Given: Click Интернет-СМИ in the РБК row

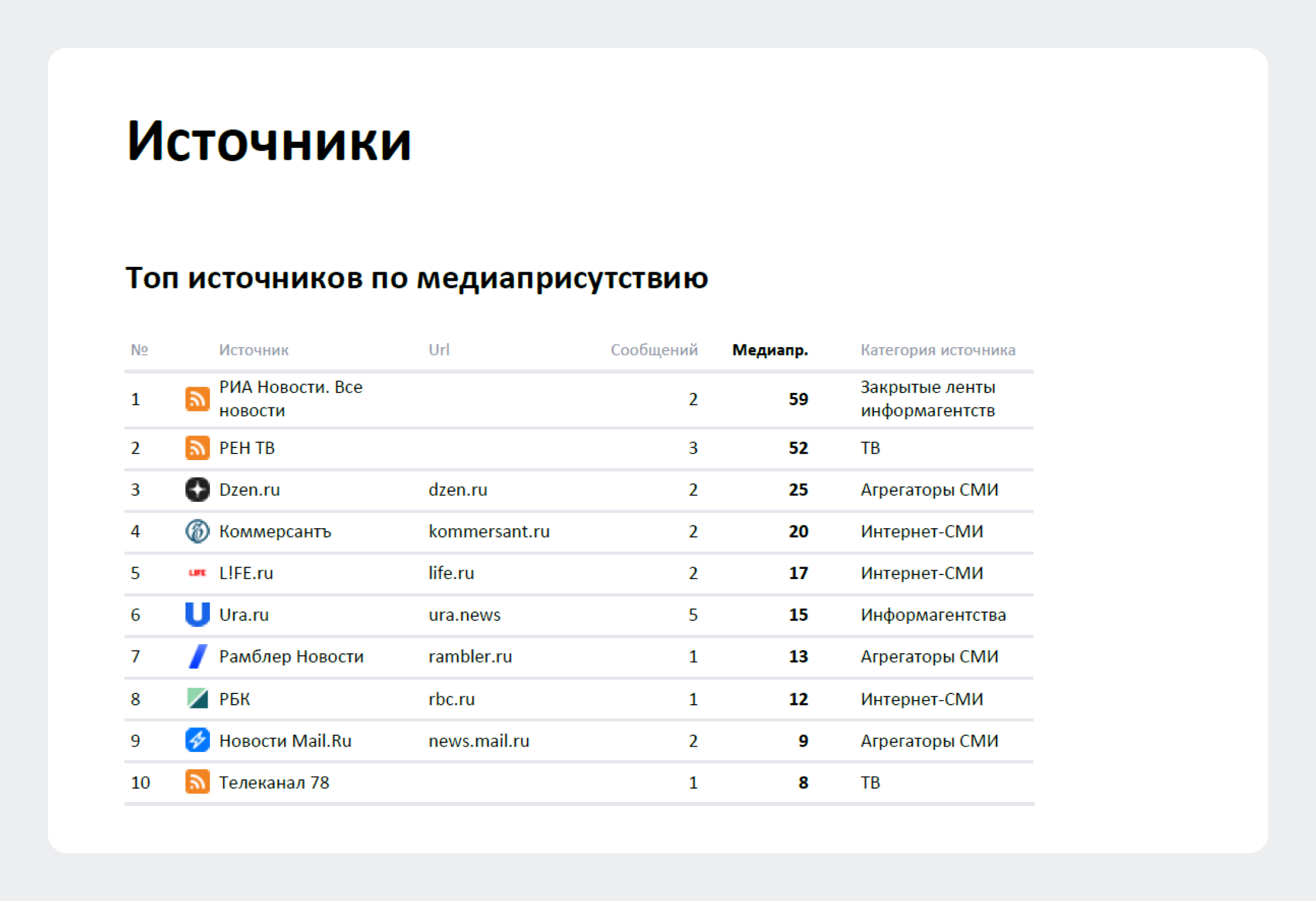Looking at the screenshot, I should 922,698.
